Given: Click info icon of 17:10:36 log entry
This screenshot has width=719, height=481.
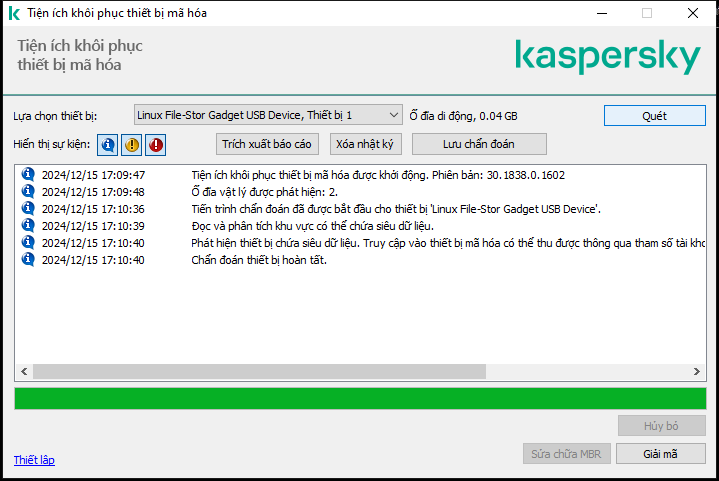Looking at the screenshot, I should click(x=28, y=208).
